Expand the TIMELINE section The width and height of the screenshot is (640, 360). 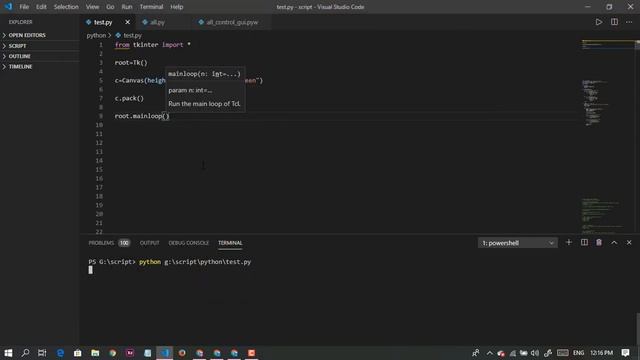coord(40,67)
